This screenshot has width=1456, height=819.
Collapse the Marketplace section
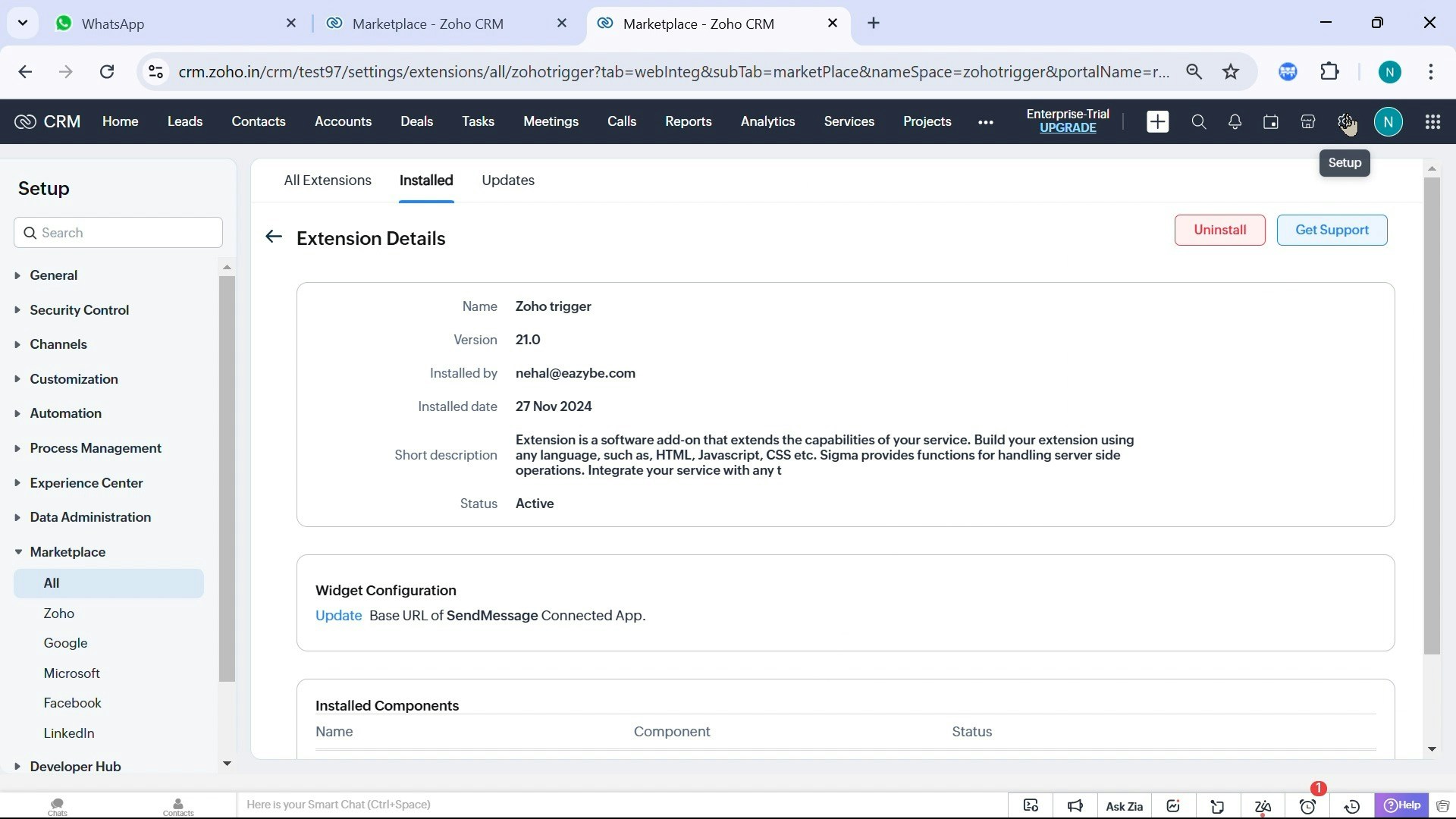click(x=67, y=552)
